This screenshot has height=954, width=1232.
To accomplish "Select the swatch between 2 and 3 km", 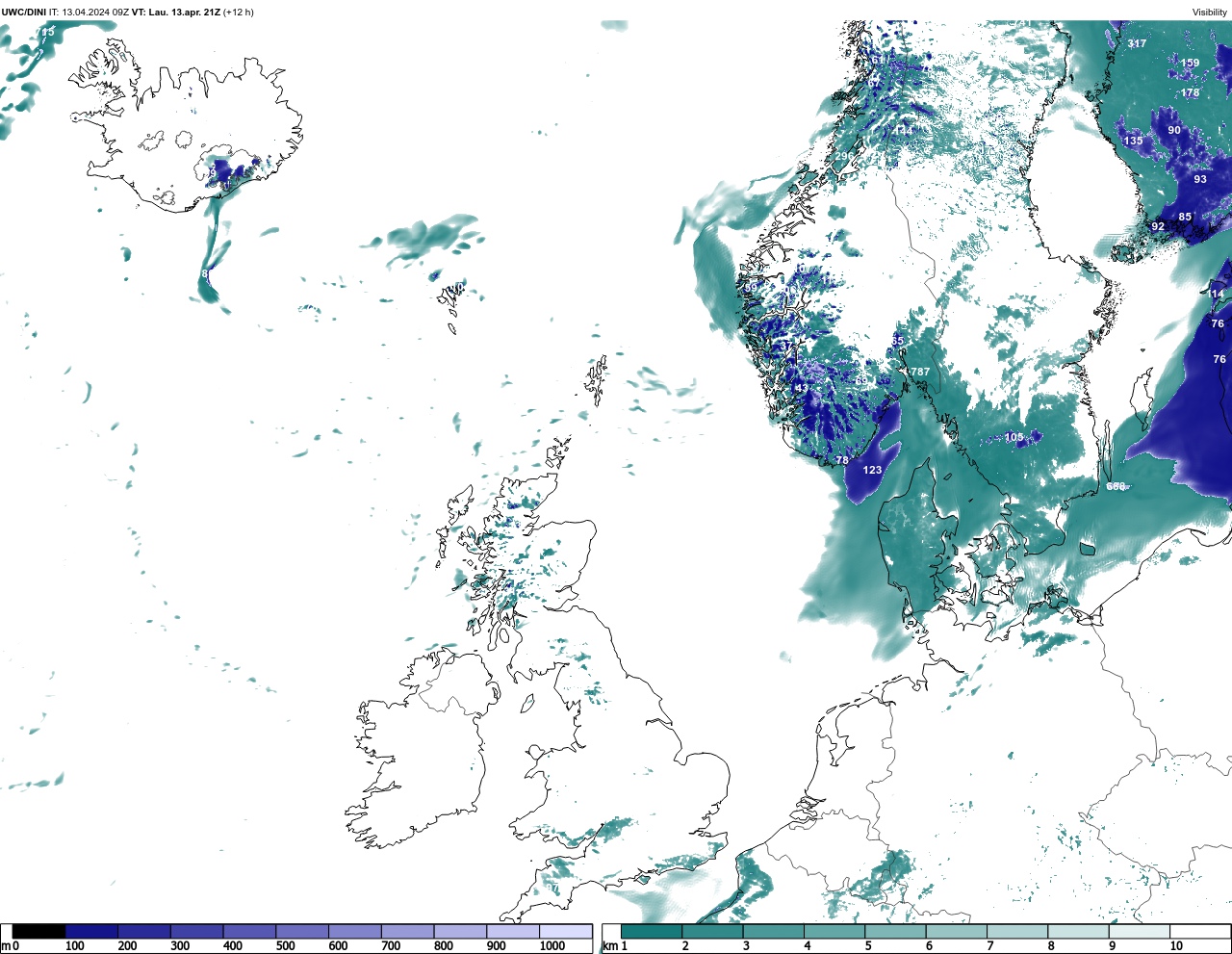I will [x=712, y=931].
